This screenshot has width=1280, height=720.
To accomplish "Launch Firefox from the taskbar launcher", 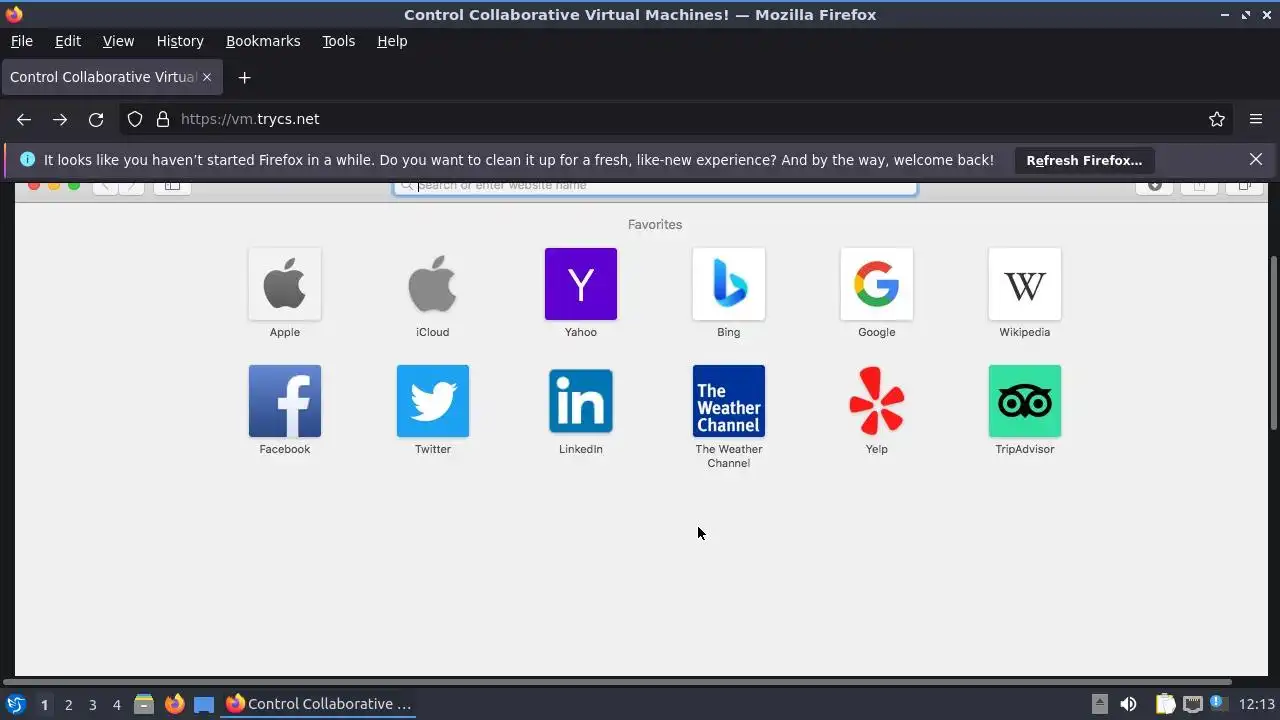I will pos(174,704).
